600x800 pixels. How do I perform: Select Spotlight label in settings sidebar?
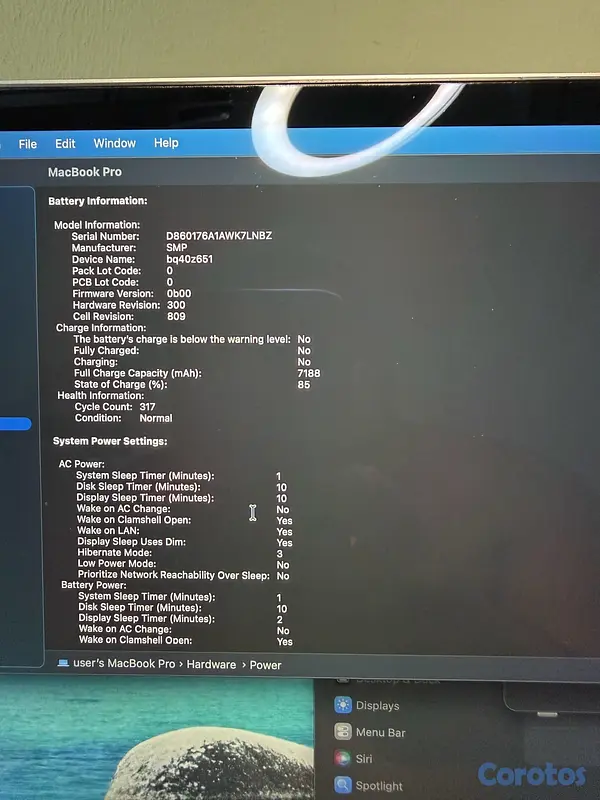tap(379, 786)
